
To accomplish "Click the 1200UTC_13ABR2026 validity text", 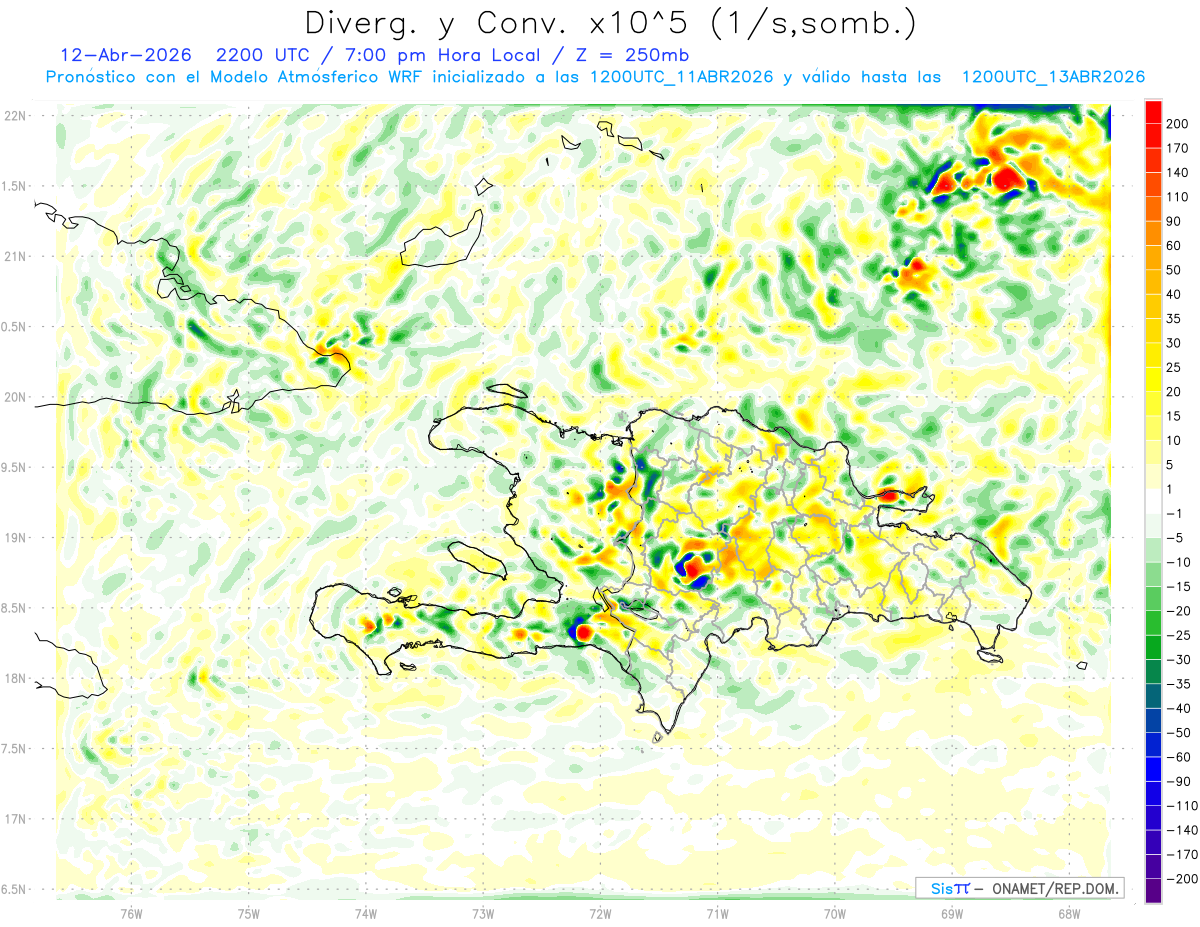I will [1053, 77].
